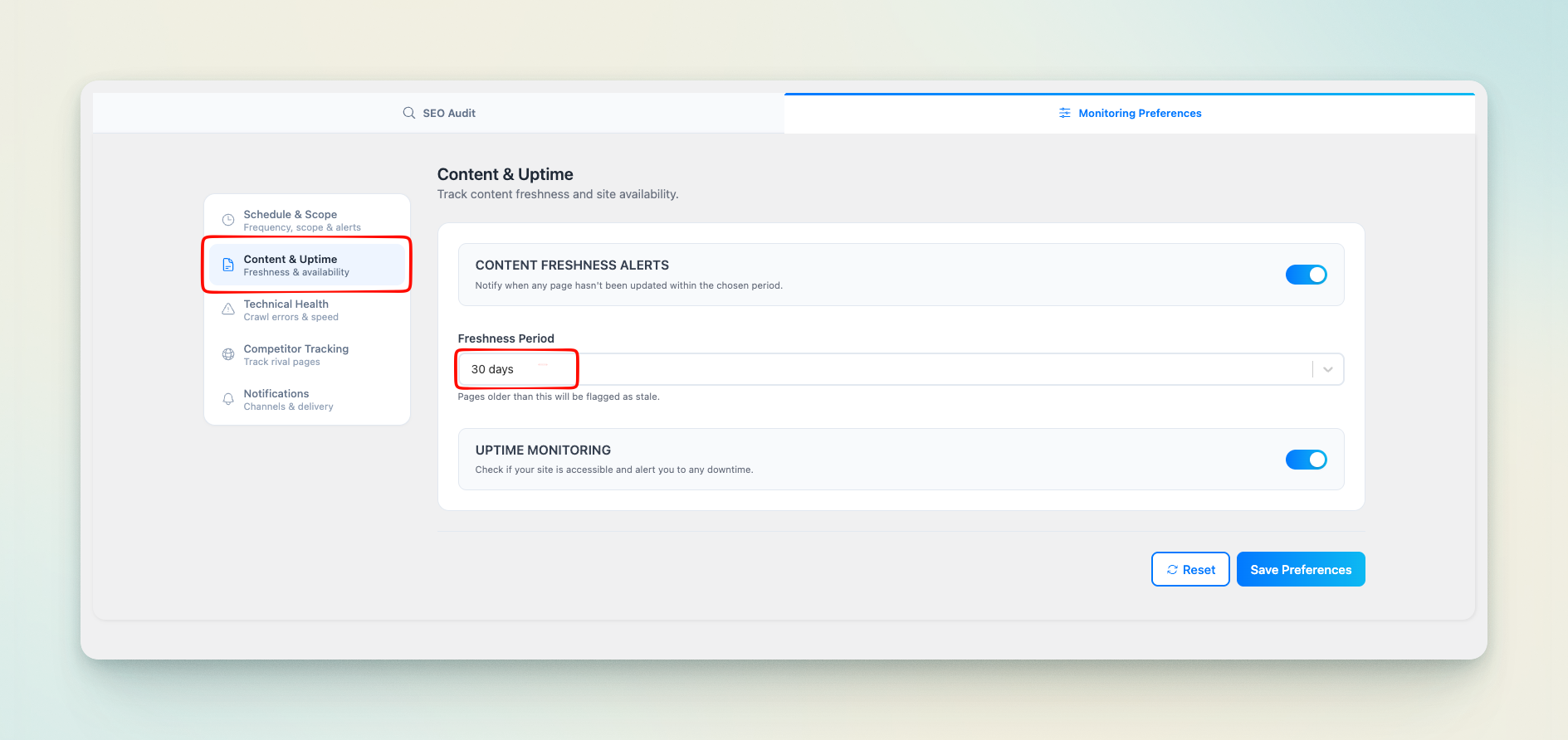This screenshot has width=1568, height=740.
Task: Expand the Freshness Period dropdown arrow
Action: [x=1327, y=370]
